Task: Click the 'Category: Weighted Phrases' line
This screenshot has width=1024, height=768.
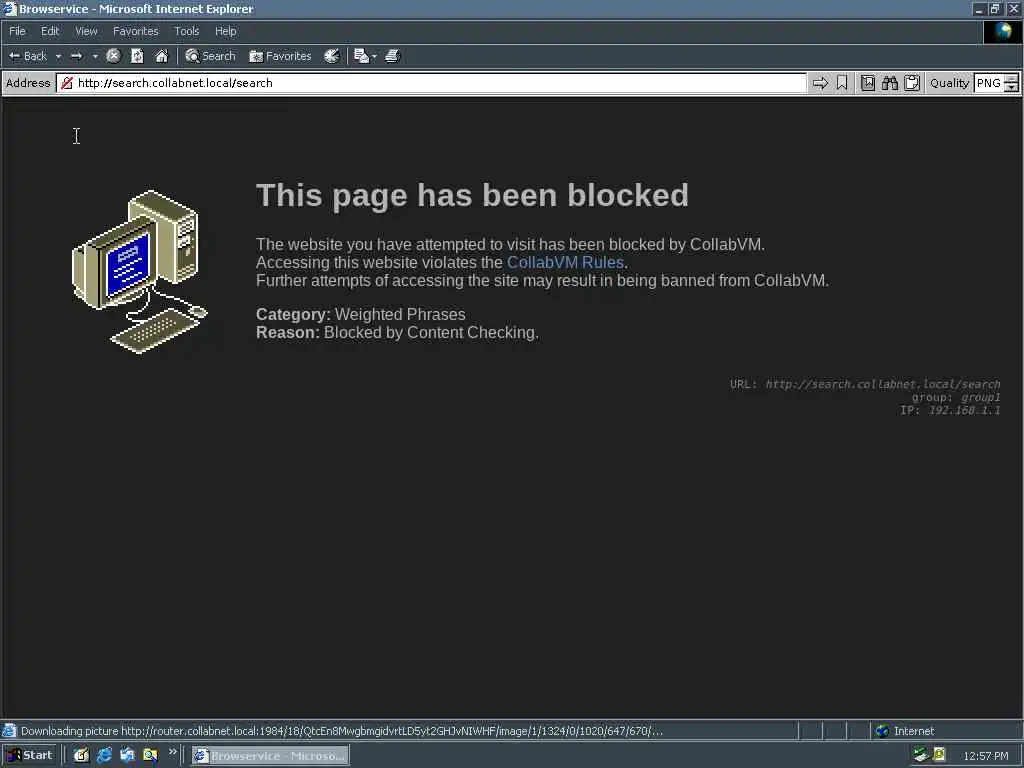Action: (x=360, y=315)
